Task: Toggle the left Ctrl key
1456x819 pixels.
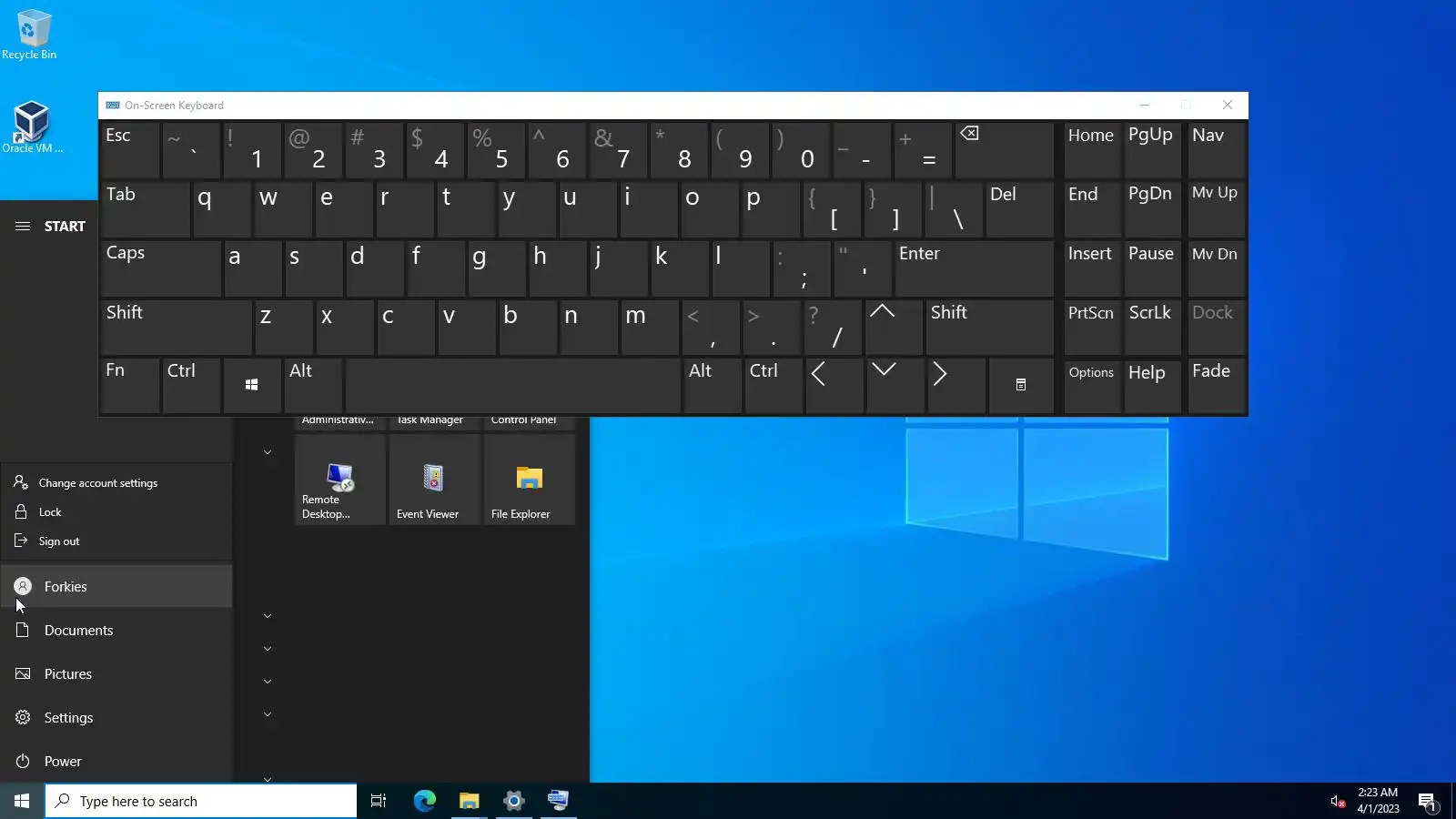Action: click(x=191, y=385)
